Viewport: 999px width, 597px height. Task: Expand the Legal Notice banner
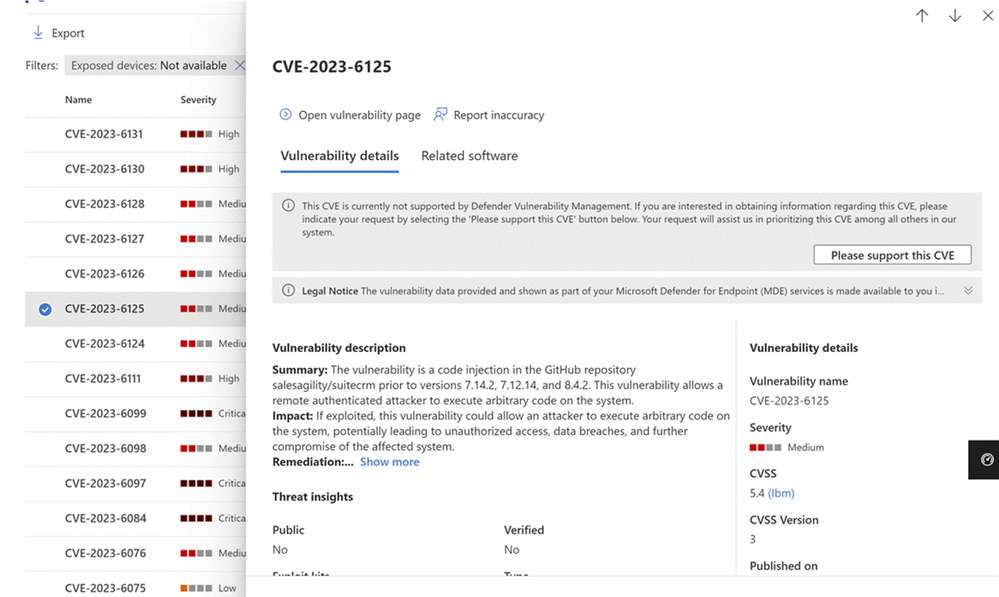(968, 291)
